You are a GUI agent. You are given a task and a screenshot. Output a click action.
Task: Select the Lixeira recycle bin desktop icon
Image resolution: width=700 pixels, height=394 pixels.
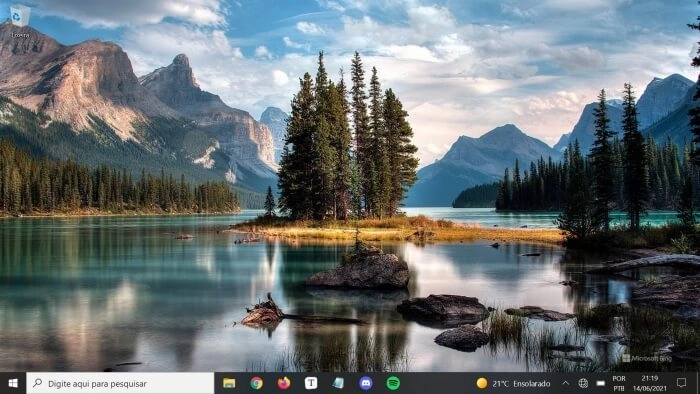click(20, 21)
